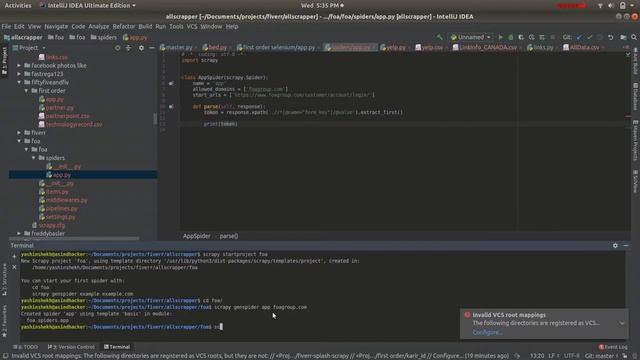The image size is (640, 360).
Task: Open the TODO tool window tab
Action: coord(25,347)
